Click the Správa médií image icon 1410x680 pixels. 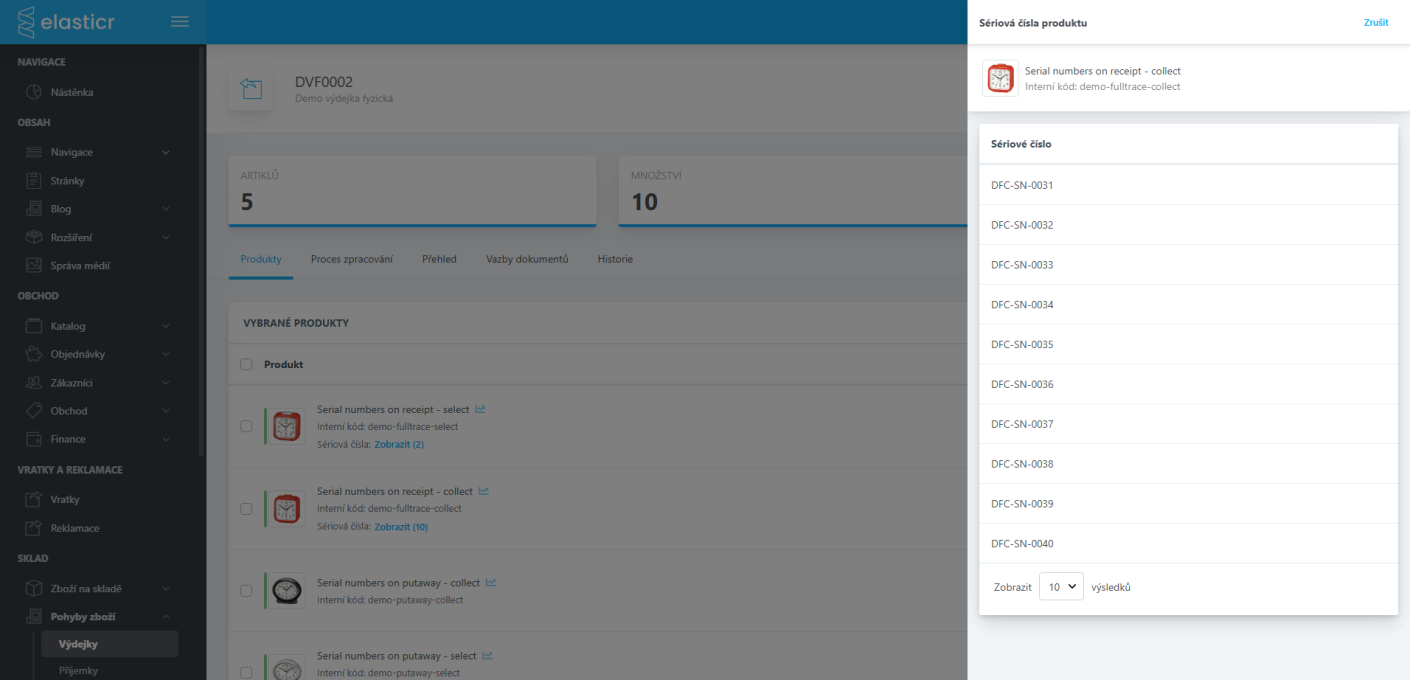(x=33, y=266)
